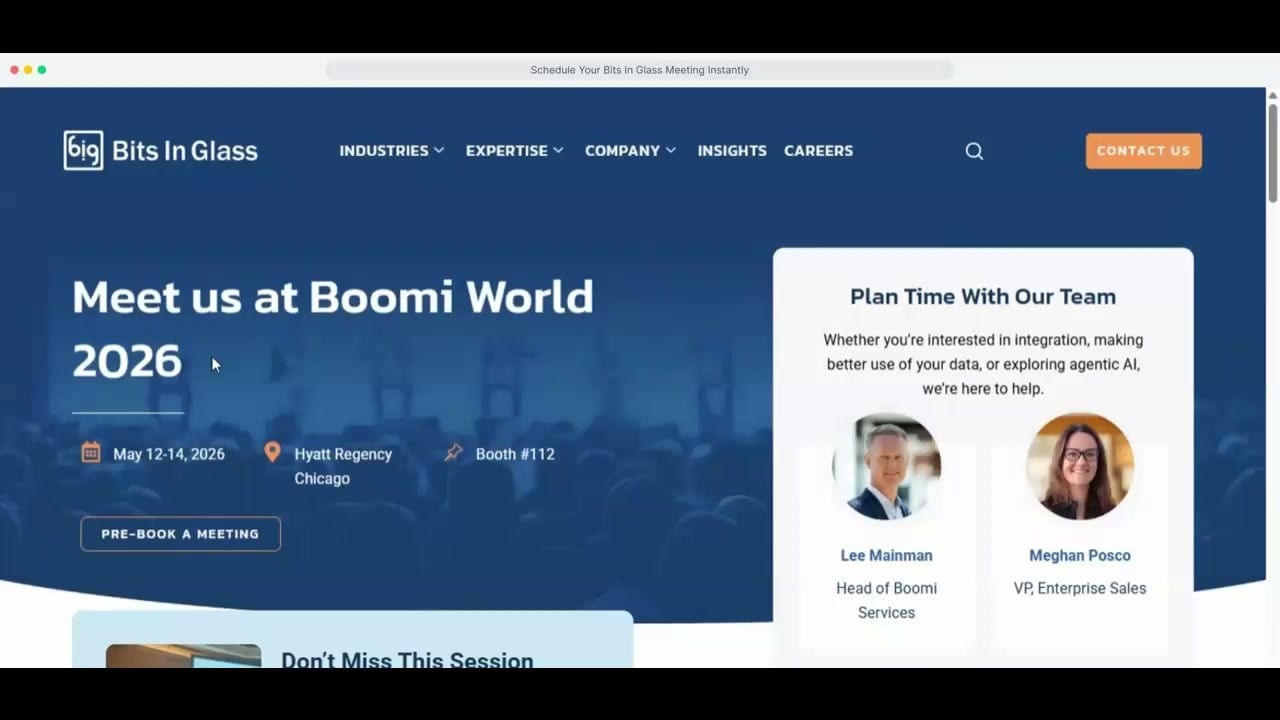Viewport: 1280px width, 720px height.
Task: Open the Insights page
Action: (x=732, y=151)
